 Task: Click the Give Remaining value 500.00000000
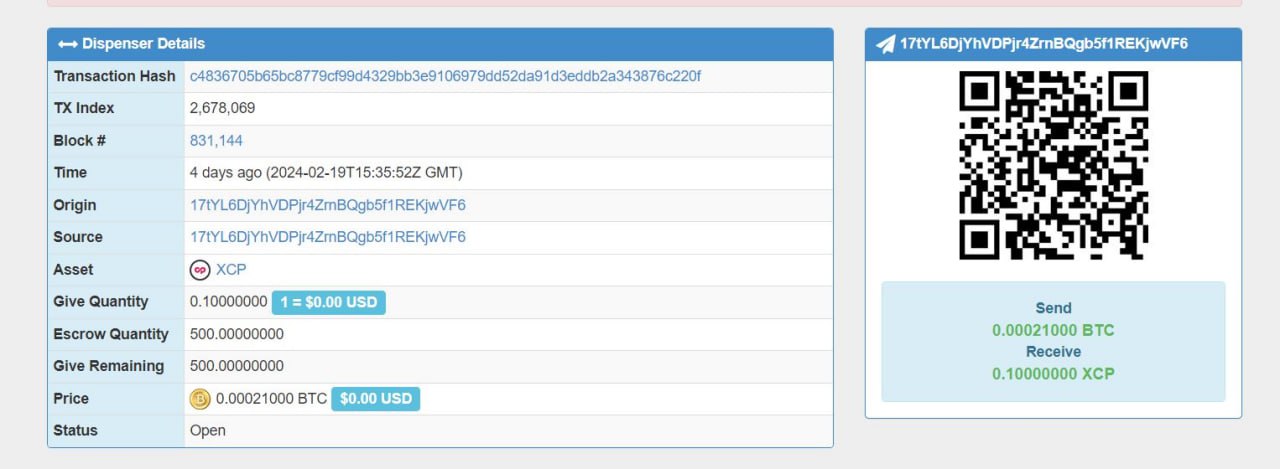[x=237, y=366]
